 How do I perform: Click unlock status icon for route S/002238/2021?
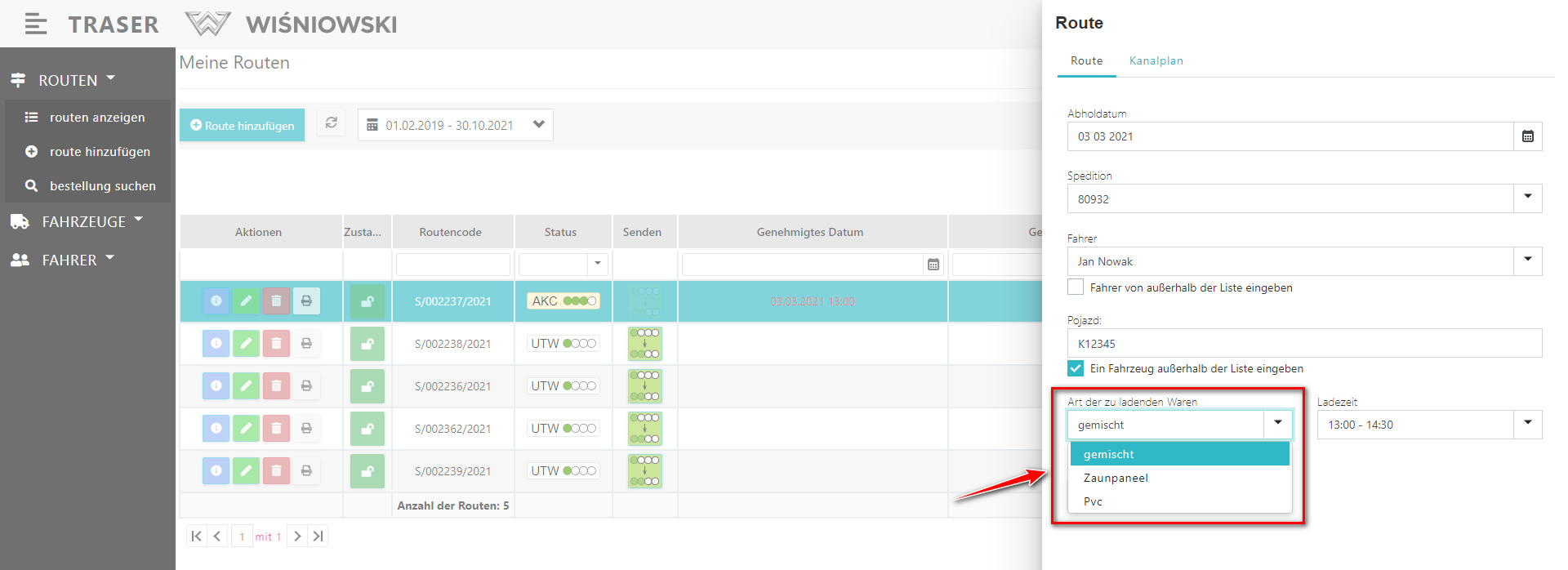coord(367,344)
